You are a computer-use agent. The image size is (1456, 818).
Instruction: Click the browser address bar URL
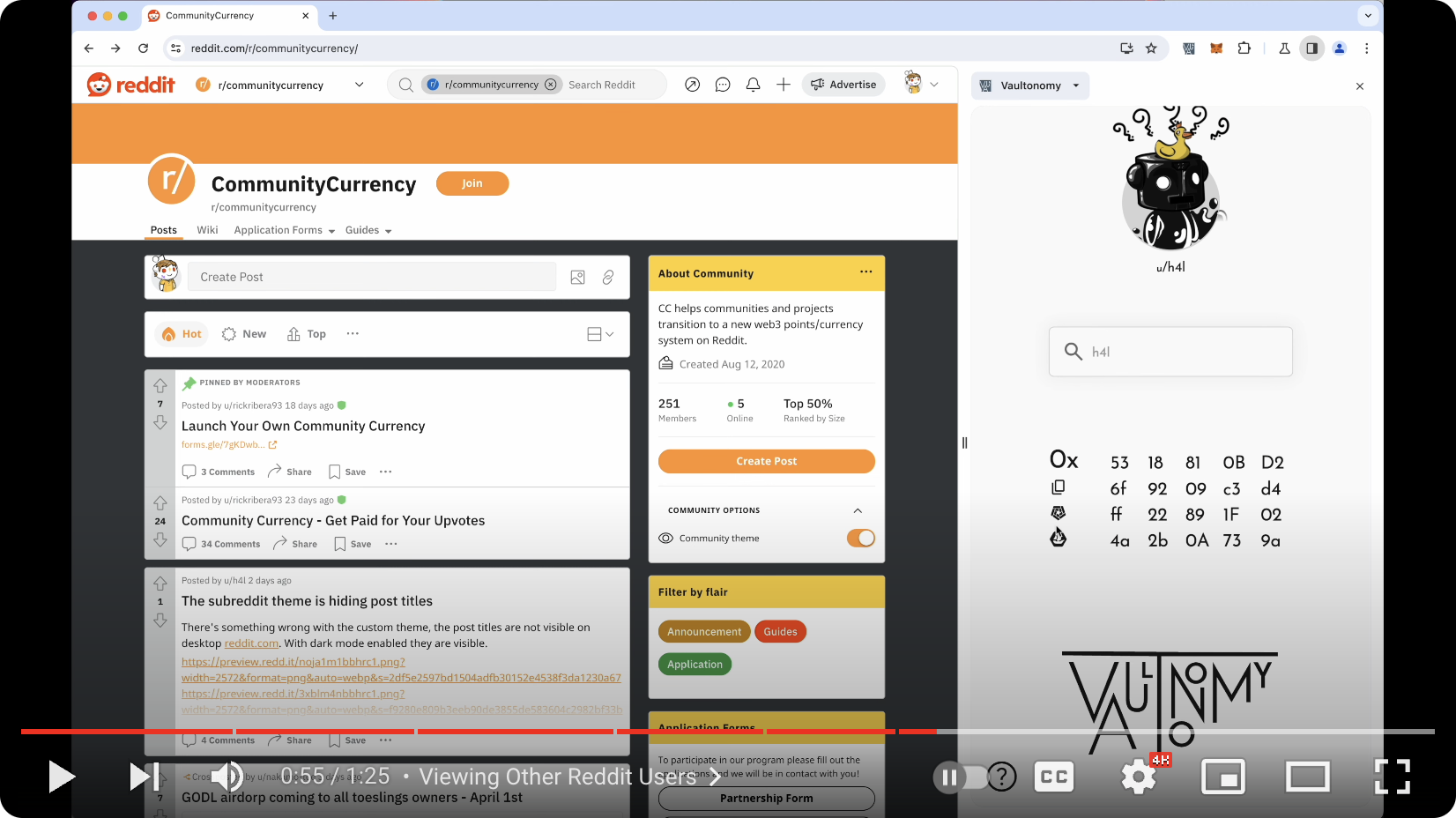tap(274, 48)
